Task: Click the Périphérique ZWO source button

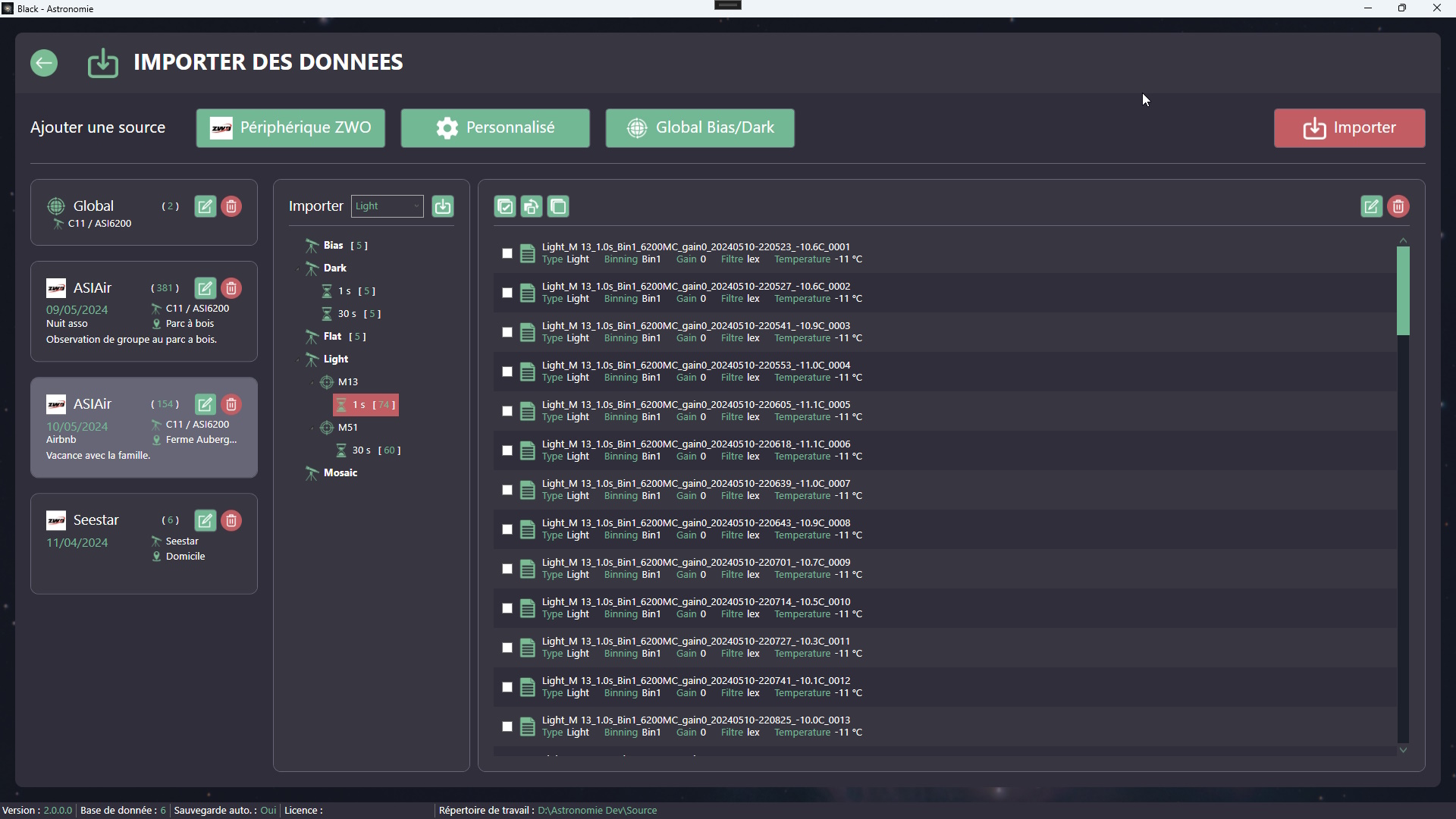Action: [290, 128]
